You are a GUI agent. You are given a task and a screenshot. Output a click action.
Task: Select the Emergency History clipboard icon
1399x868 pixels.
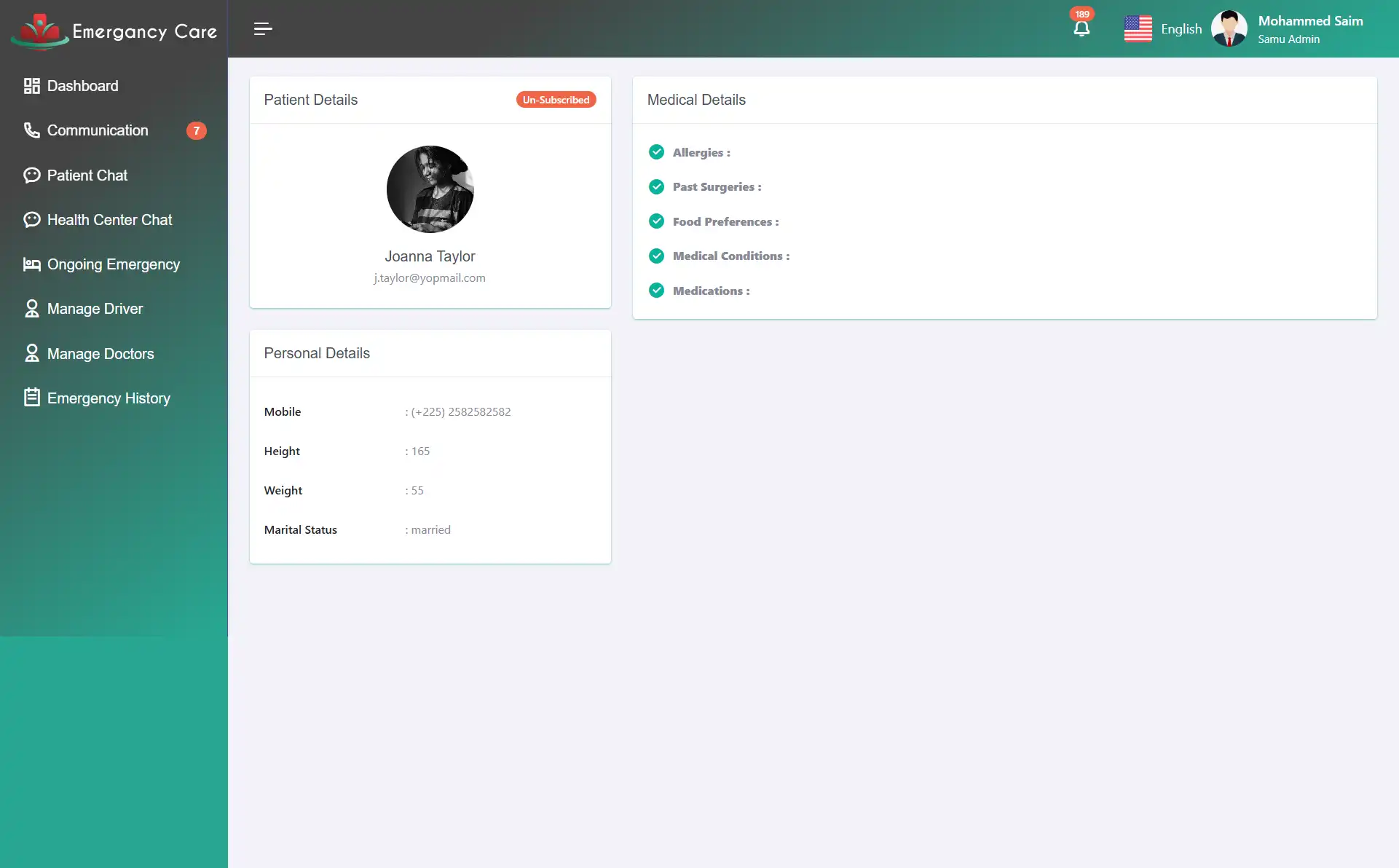[31, 398]
